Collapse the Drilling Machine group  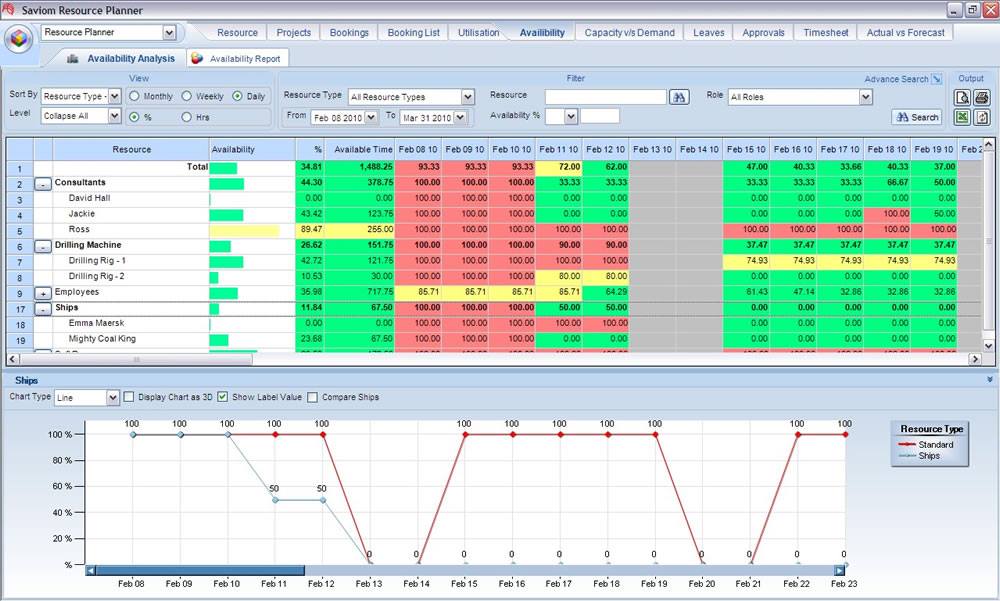[43, 247]
